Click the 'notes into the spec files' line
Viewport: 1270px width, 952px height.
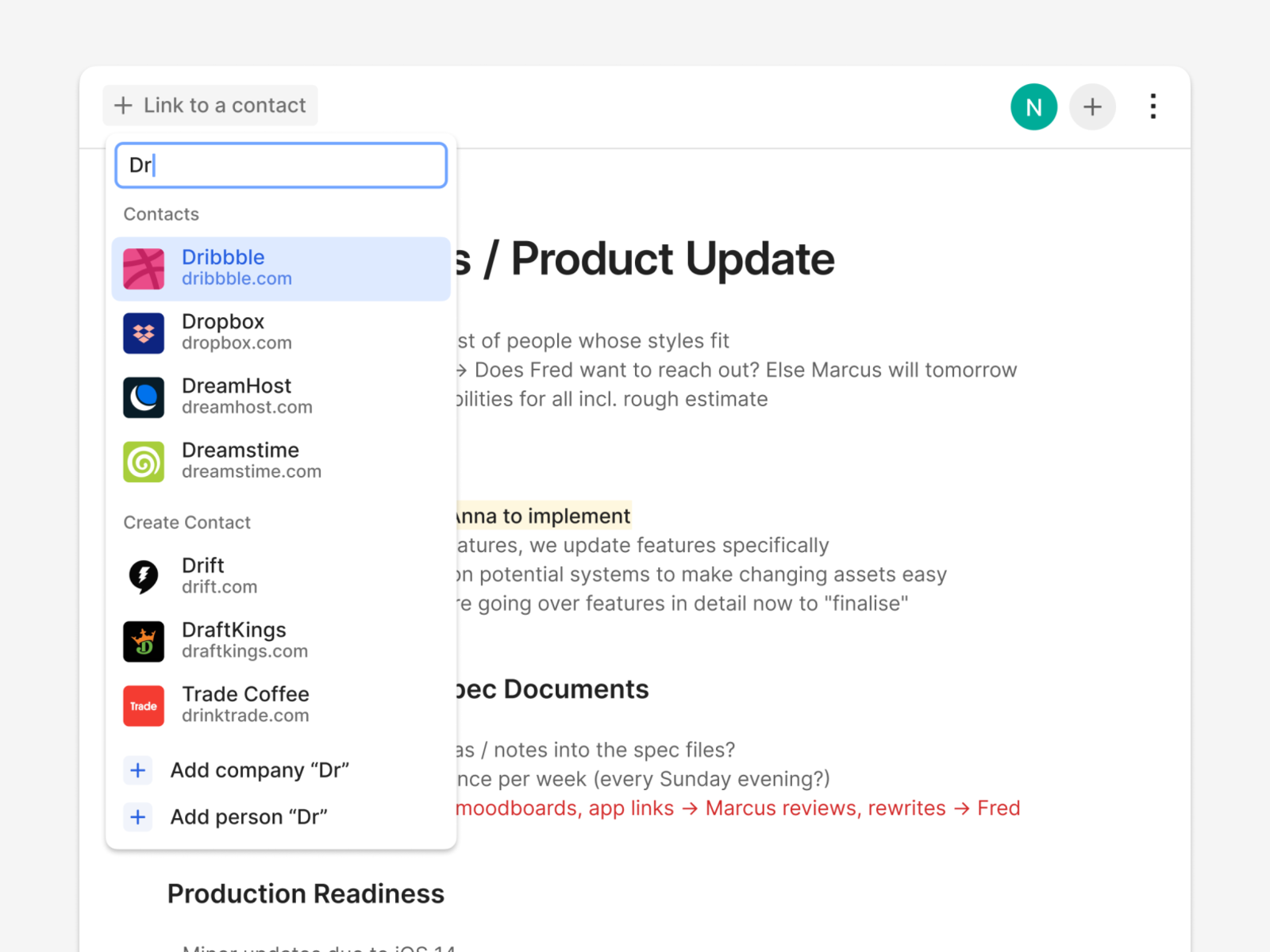pos(596,750)
